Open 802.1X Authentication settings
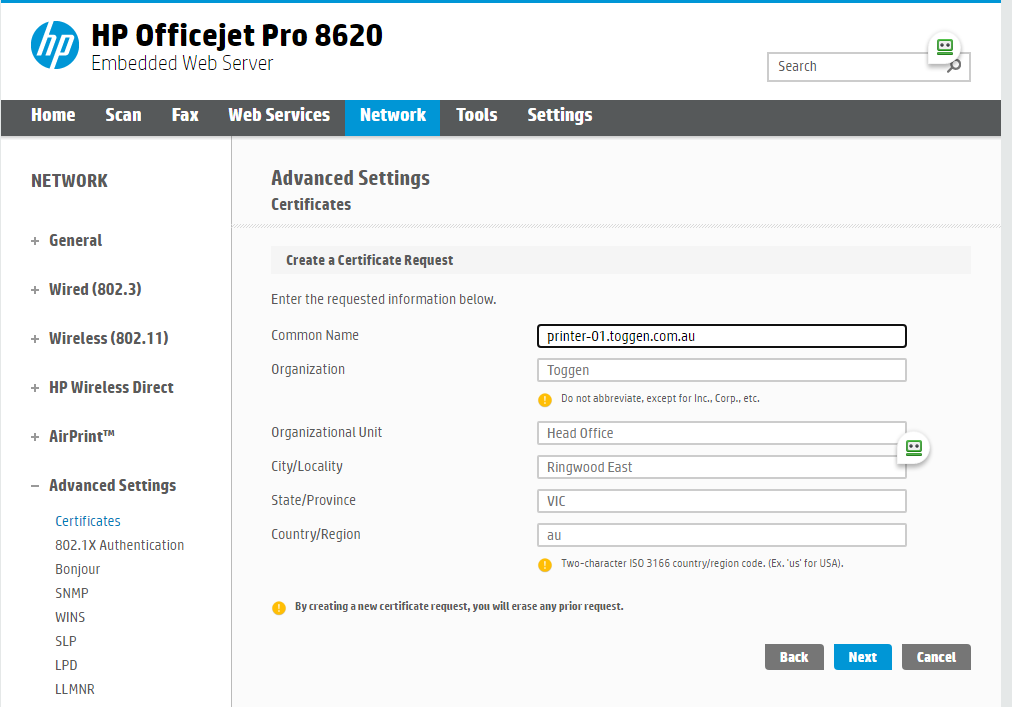 pyautogui.click(x=119, y=545)
